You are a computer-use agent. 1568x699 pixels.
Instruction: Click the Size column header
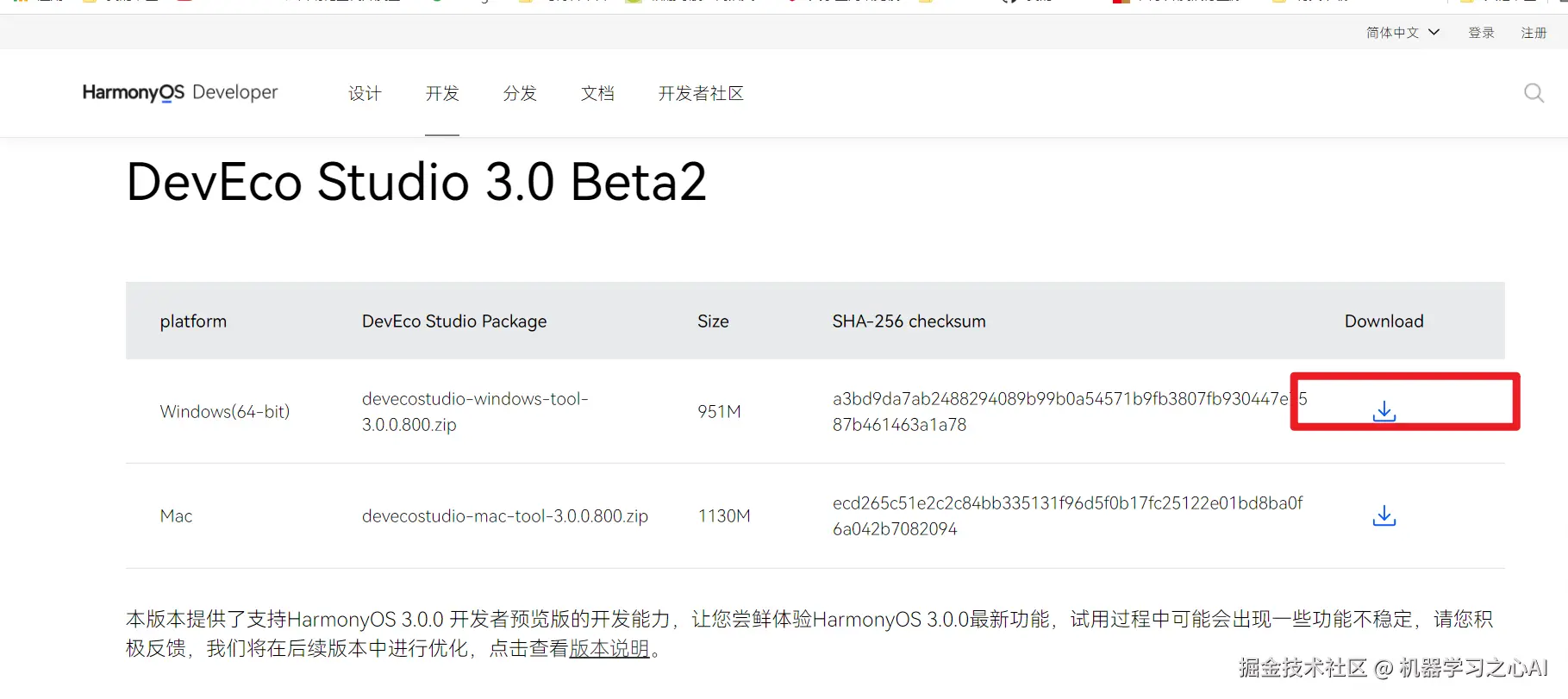click(x=713, y=321)
